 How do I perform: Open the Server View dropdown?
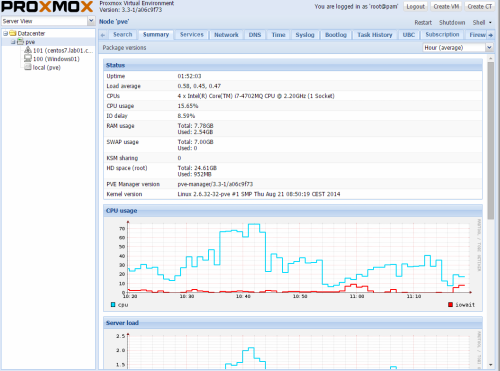[x=91, y=21]
